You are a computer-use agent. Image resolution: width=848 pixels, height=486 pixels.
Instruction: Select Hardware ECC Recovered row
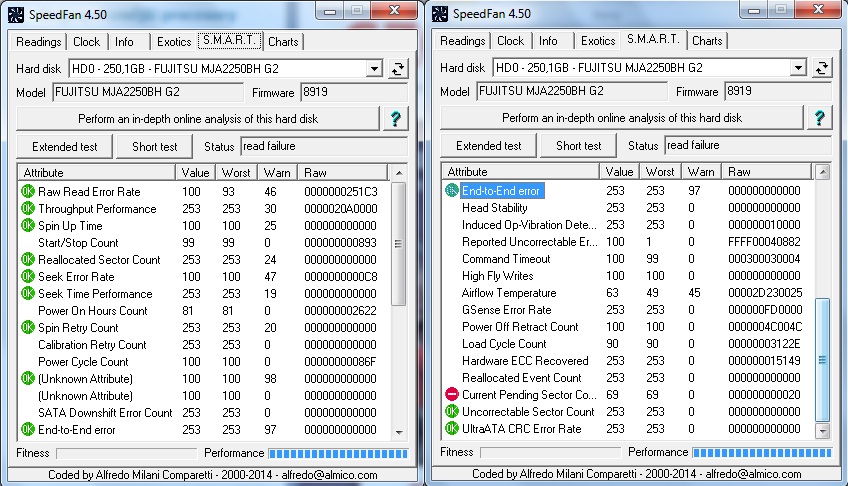[x=628, y=361]
